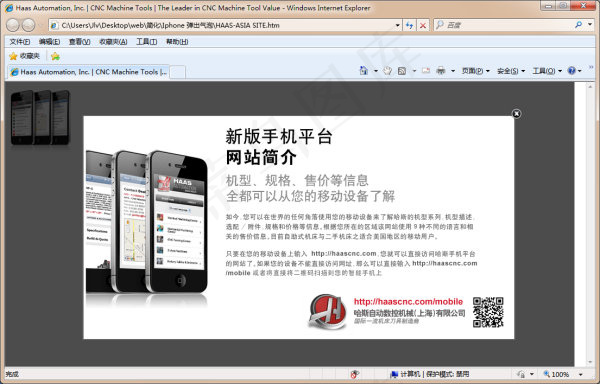Click the zoom magnifier icon in status bar

click(546, 374)
